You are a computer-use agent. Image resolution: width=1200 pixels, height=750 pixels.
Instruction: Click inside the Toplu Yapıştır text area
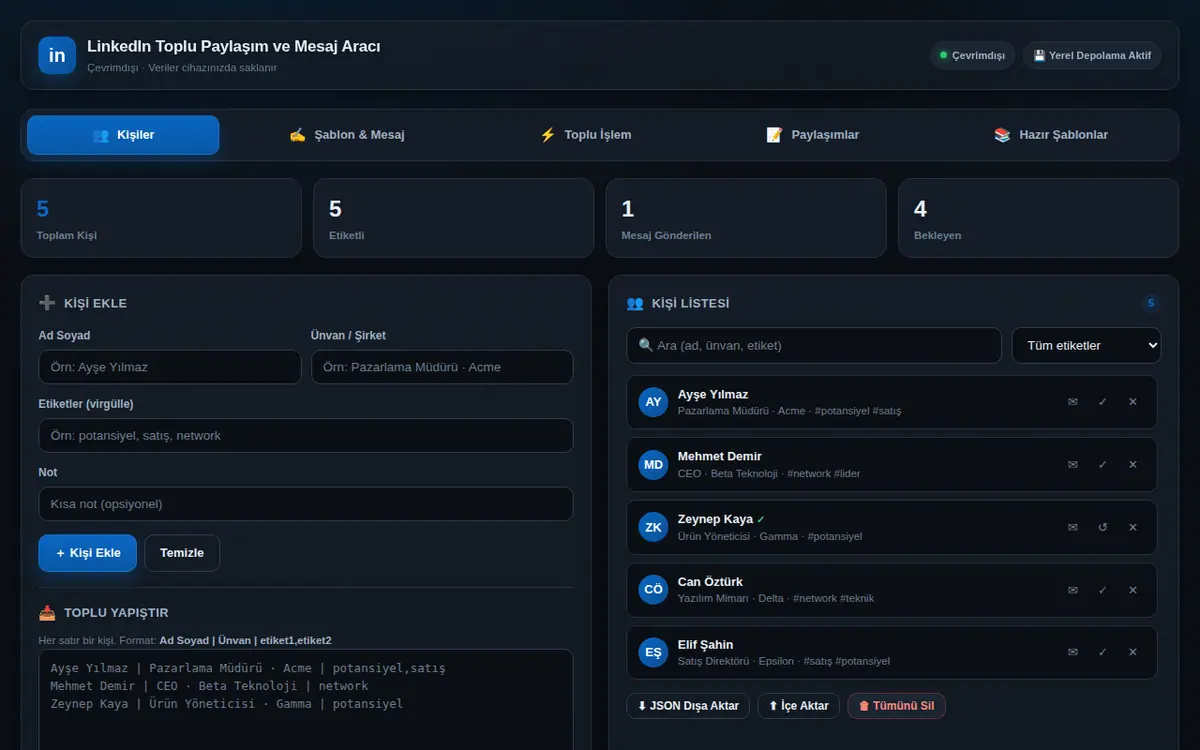click(306, 700)
